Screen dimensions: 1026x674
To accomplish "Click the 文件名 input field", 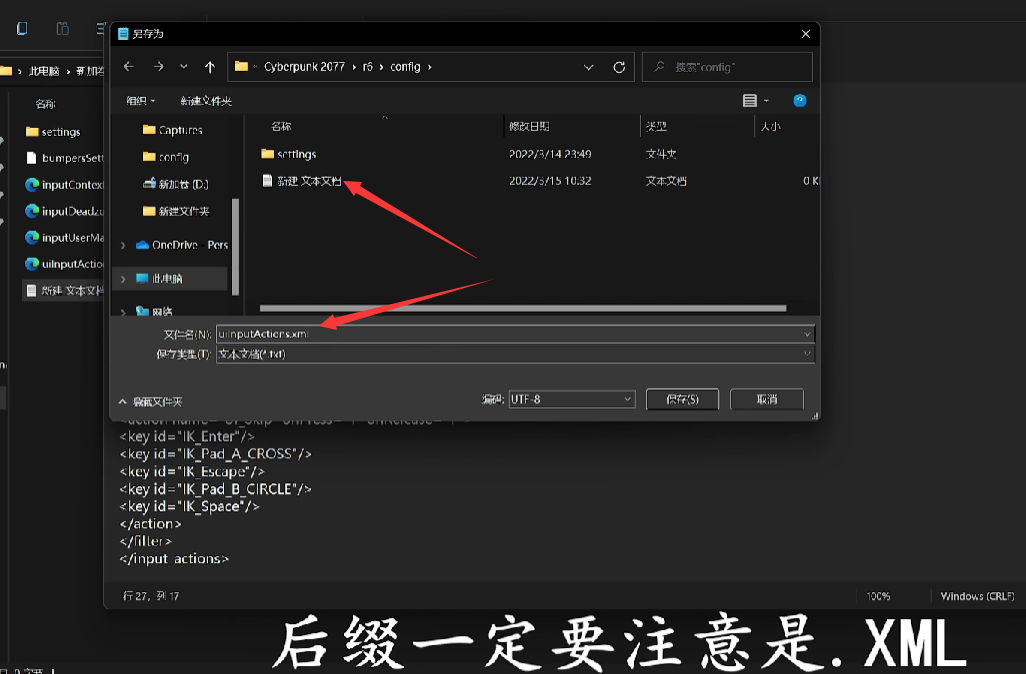I will pyautogui.click(x=510, y=333).
